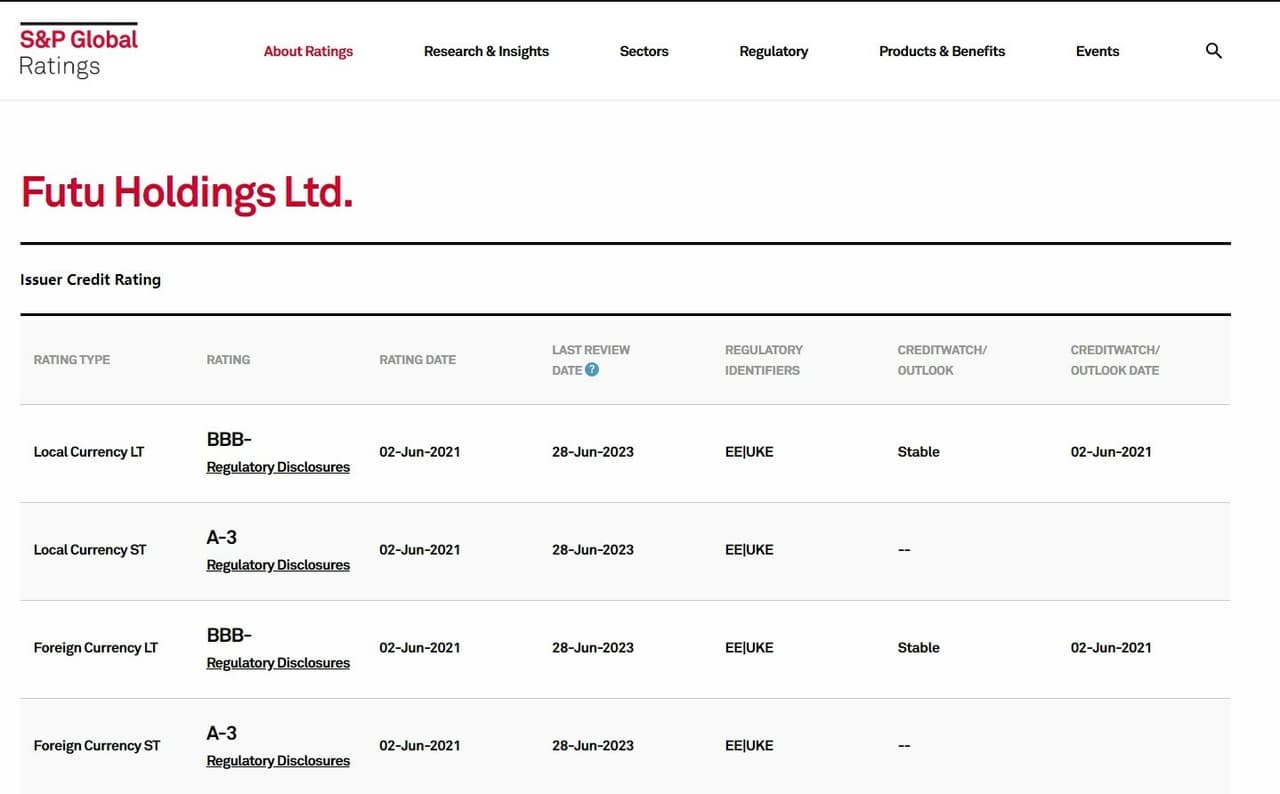Open the Products & Benefits menu
This screenshot has width=1280, height=794.
tap(941, 51)
